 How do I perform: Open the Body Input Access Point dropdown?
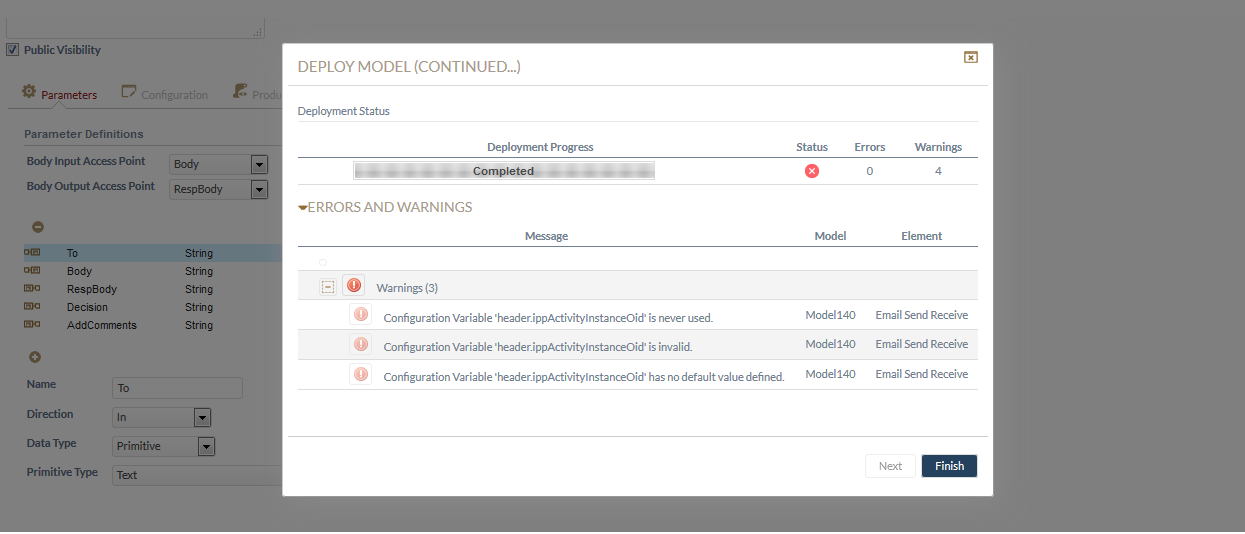pos(259,164)
